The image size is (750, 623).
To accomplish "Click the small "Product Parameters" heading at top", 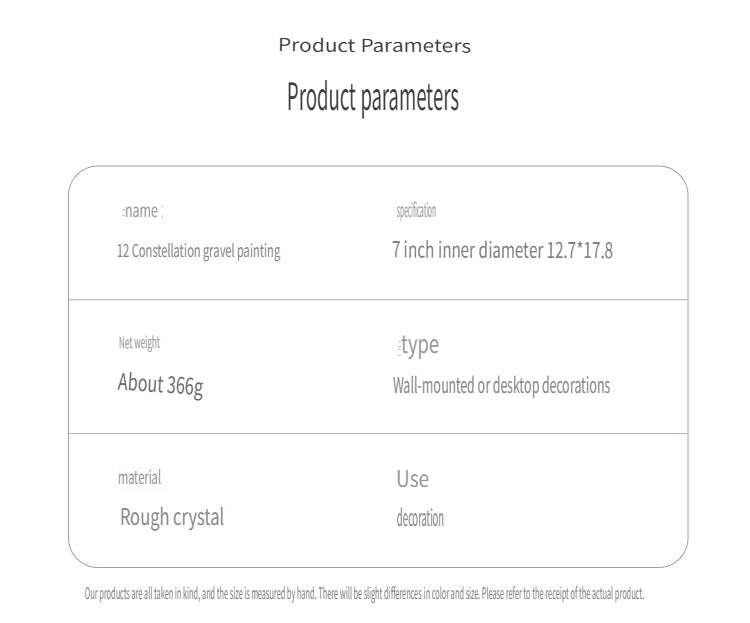I will pyautogui.click(x=374, y=45).
